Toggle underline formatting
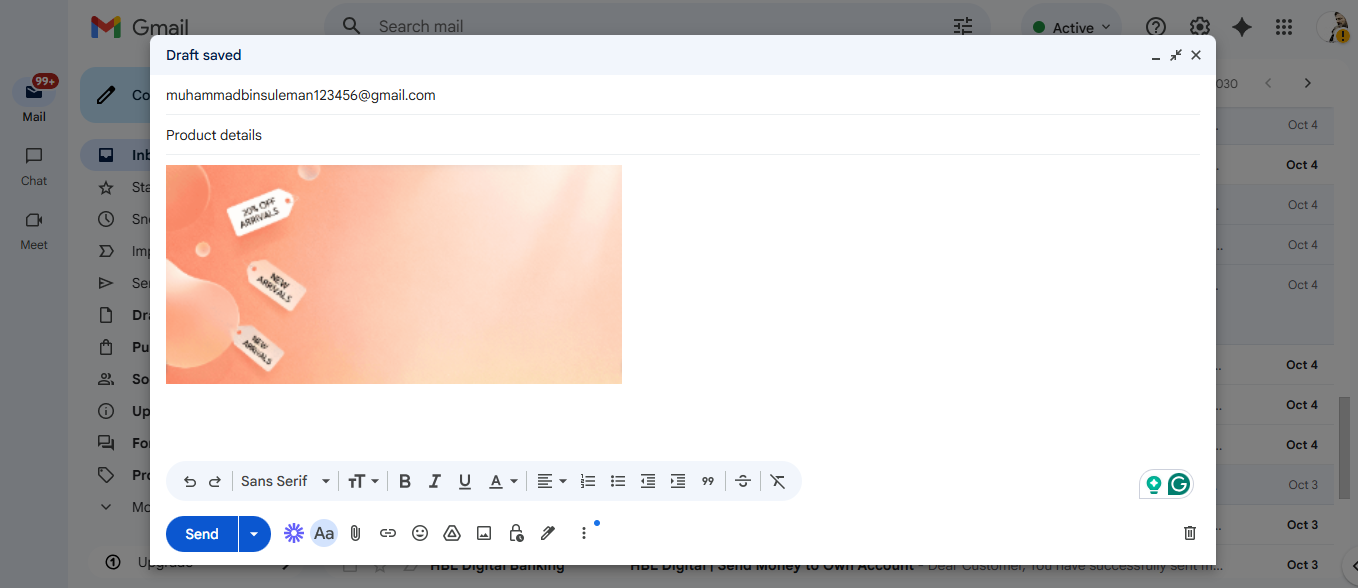 point(465,481)
